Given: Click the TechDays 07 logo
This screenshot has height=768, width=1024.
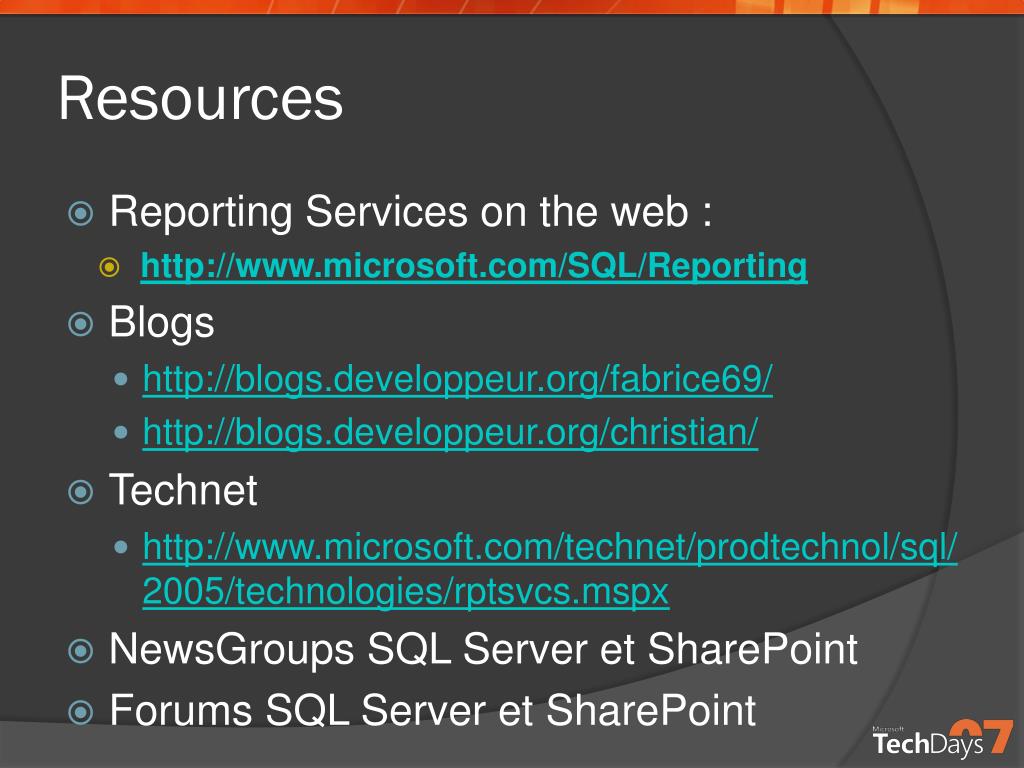Looking at the screenshot, I should tap(942, 738).
